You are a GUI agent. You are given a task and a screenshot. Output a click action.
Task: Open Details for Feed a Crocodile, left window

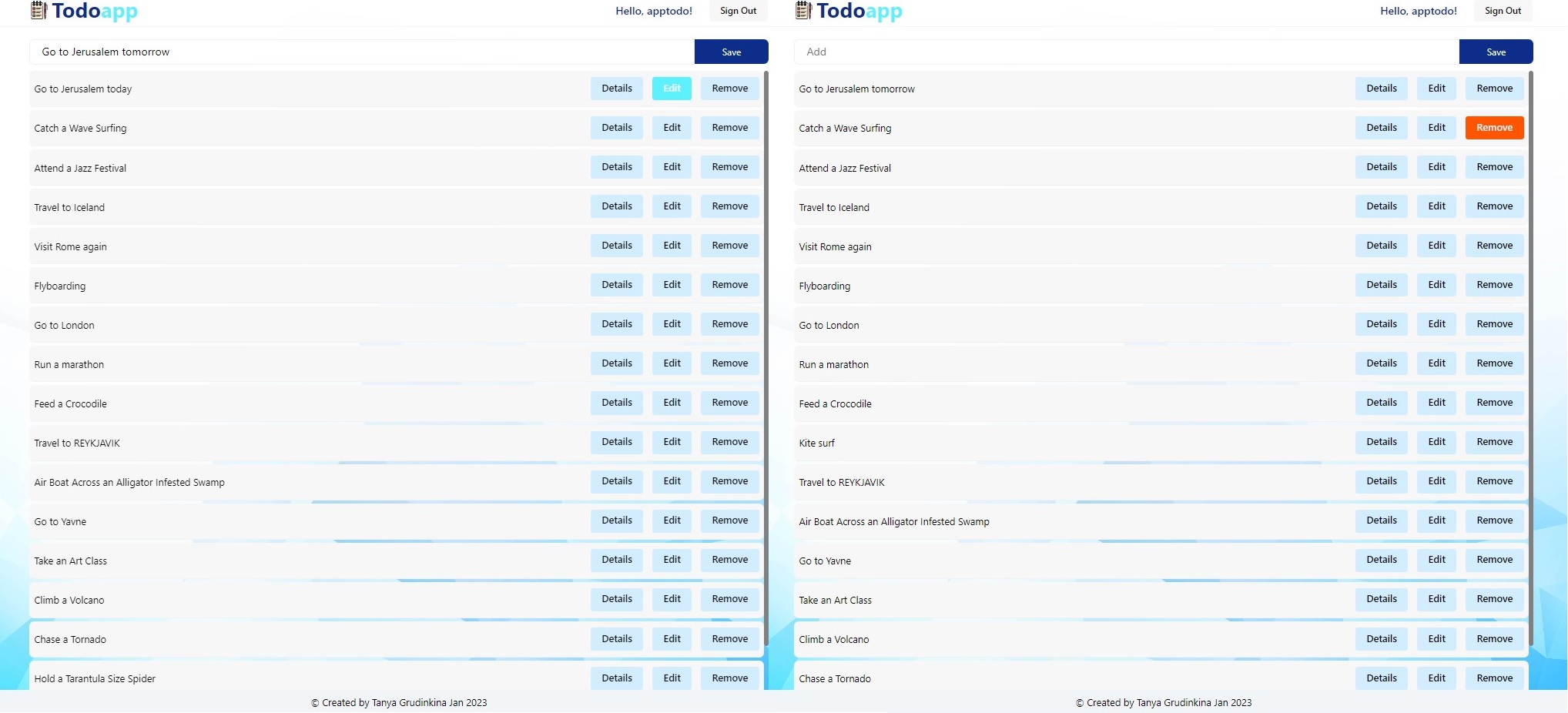[x=617, y=403]
